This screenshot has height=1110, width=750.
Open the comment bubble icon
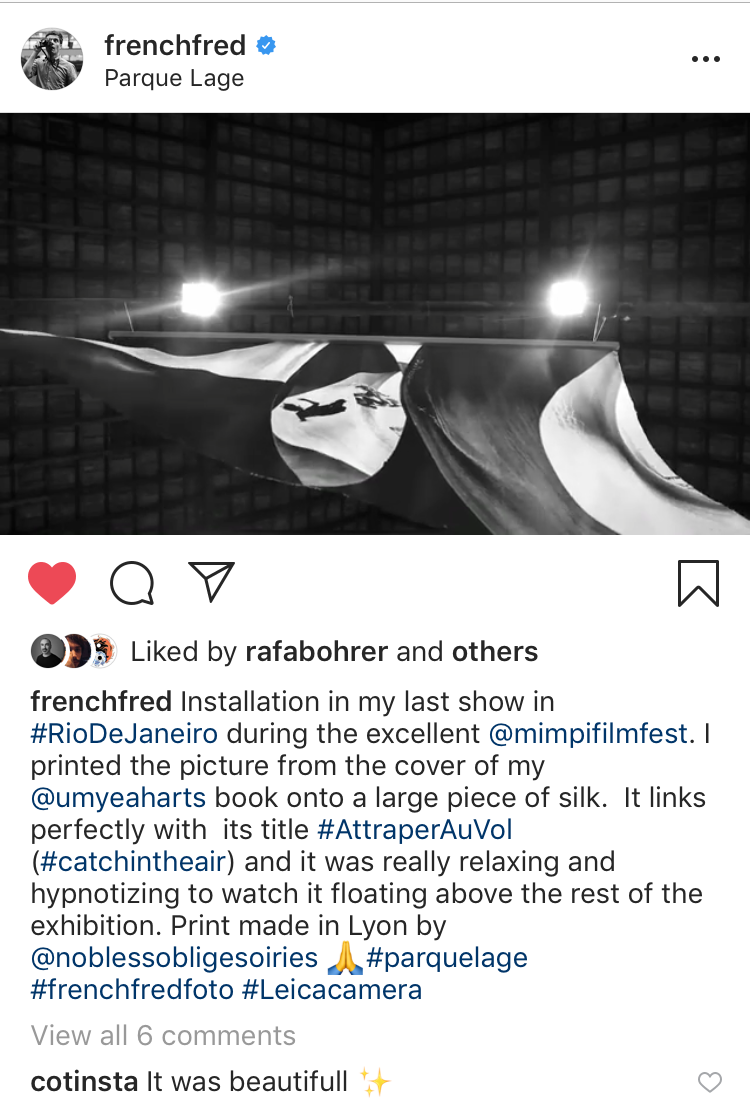click(x=132, y=583)
